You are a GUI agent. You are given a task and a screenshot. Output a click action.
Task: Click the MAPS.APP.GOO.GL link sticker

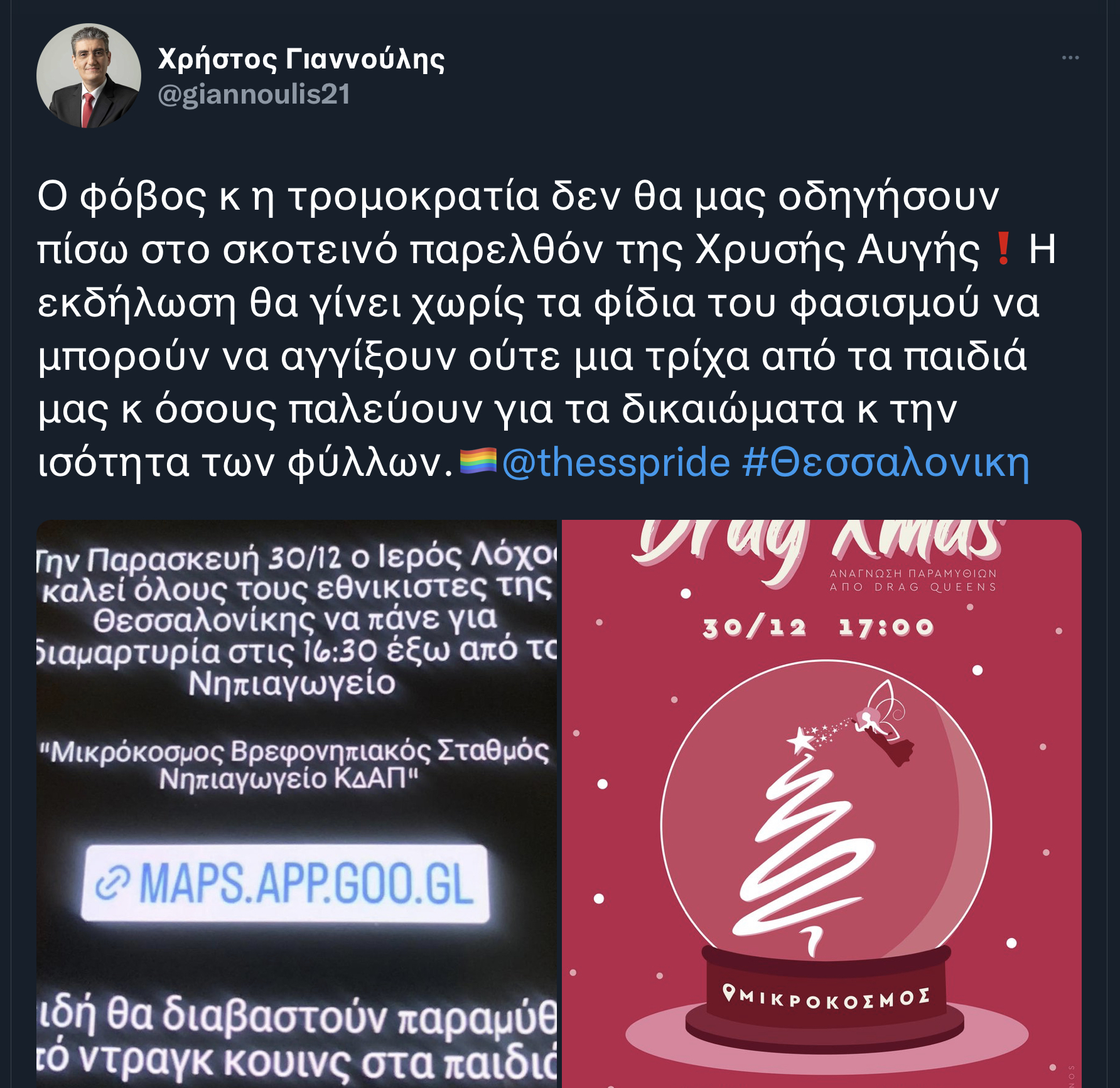coord(285,883)
